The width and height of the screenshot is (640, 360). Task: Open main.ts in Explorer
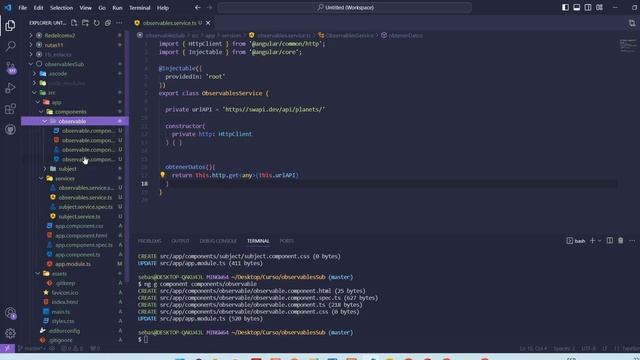pyautogui.click(x=60, y=311)
